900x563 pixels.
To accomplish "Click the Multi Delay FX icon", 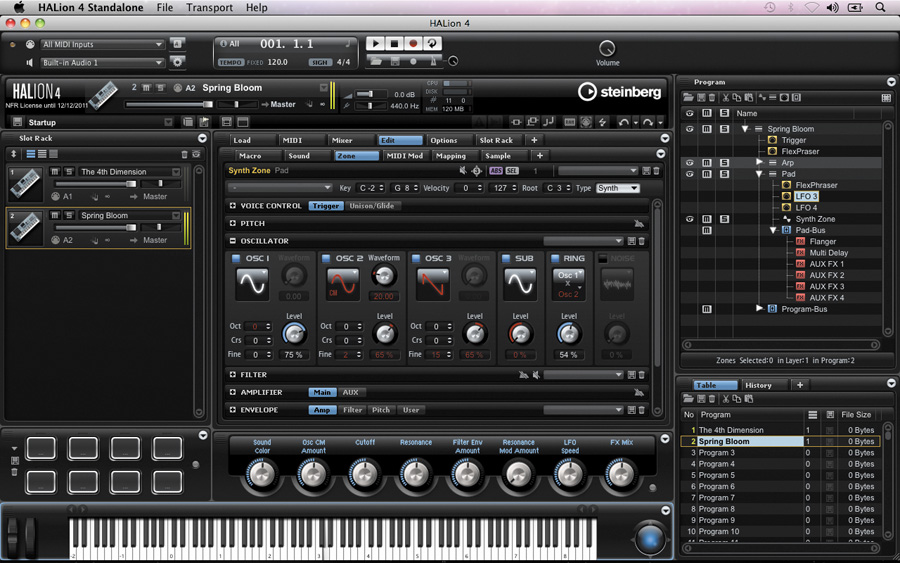I will click(x=800, y=253).
